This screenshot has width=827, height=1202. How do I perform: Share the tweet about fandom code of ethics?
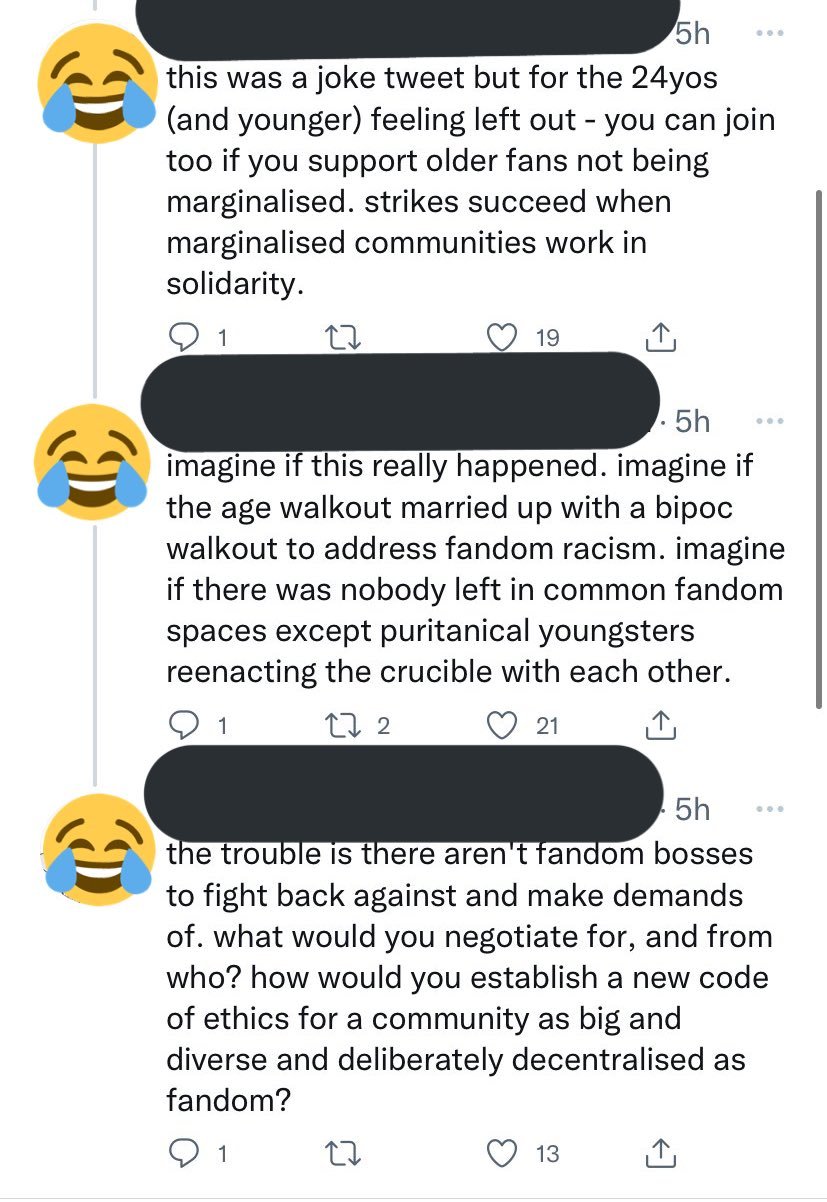click(x=662, y=1154)
